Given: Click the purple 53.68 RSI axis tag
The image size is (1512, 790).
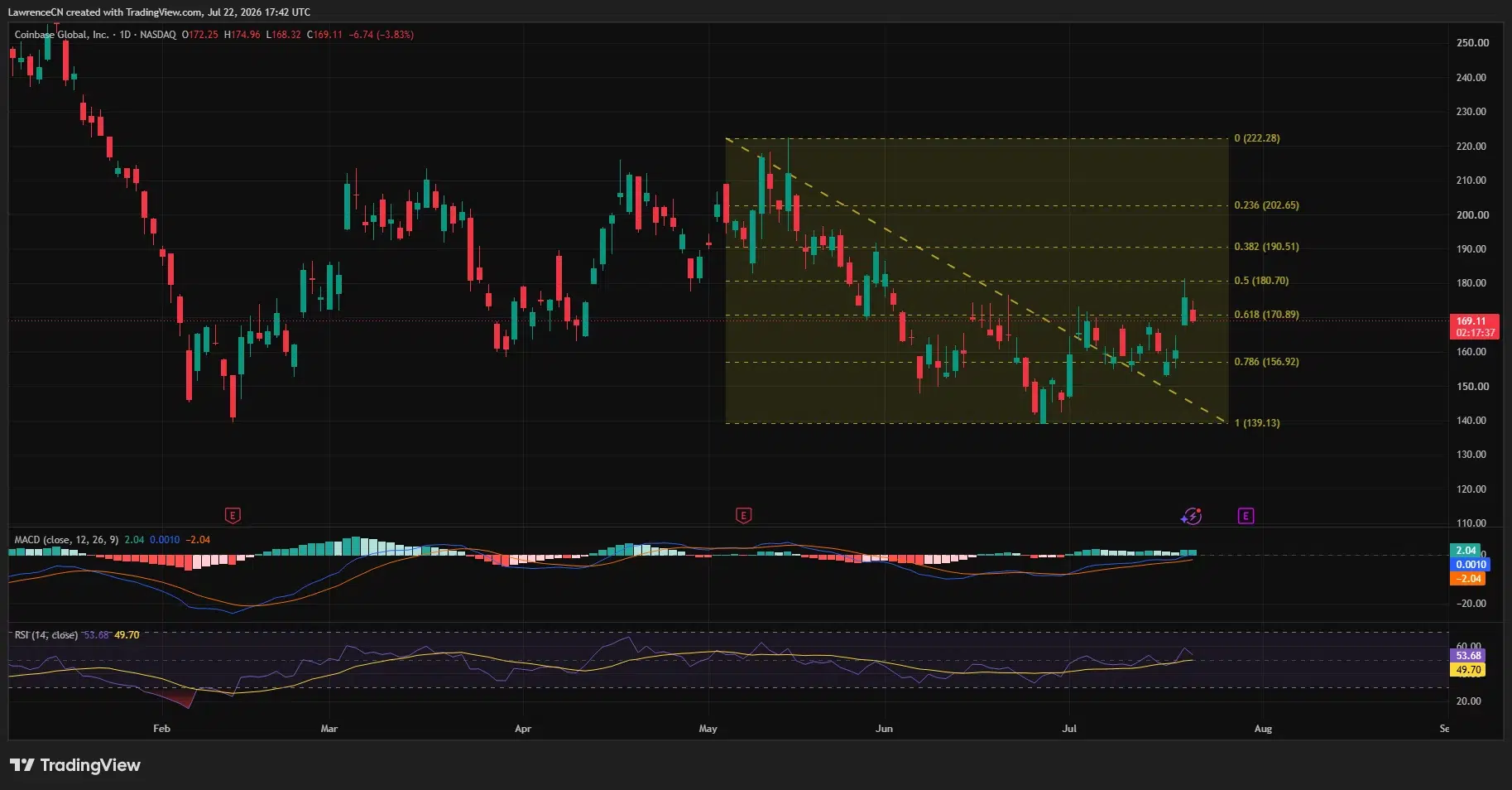Looking at the screenshot, I should point(1467,656).
